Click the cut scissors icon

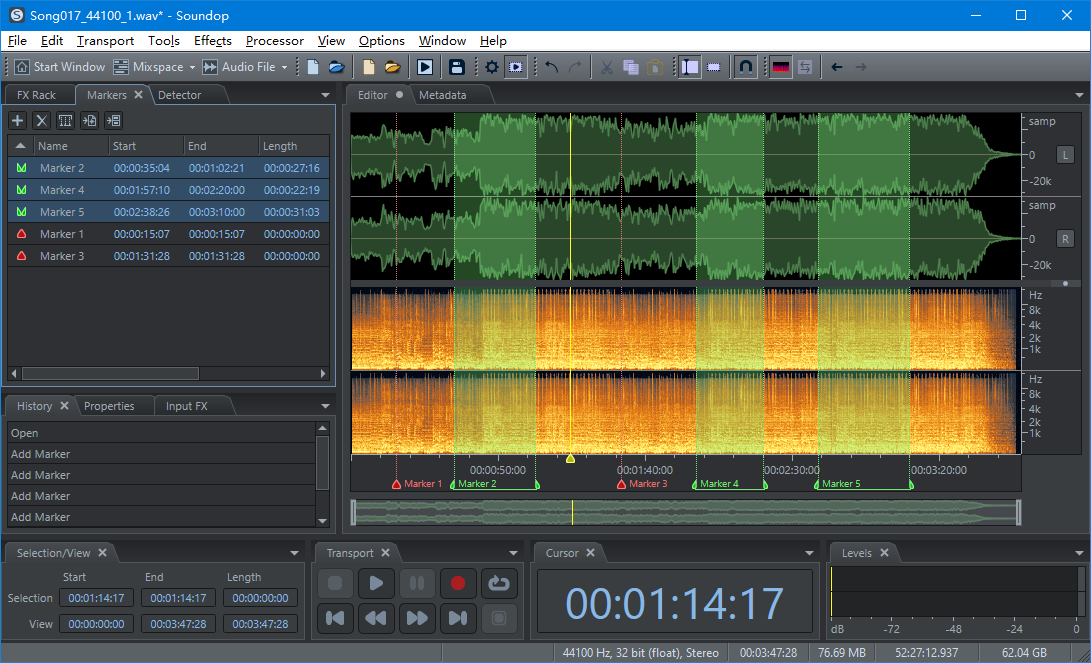click(x=606, y=67)
